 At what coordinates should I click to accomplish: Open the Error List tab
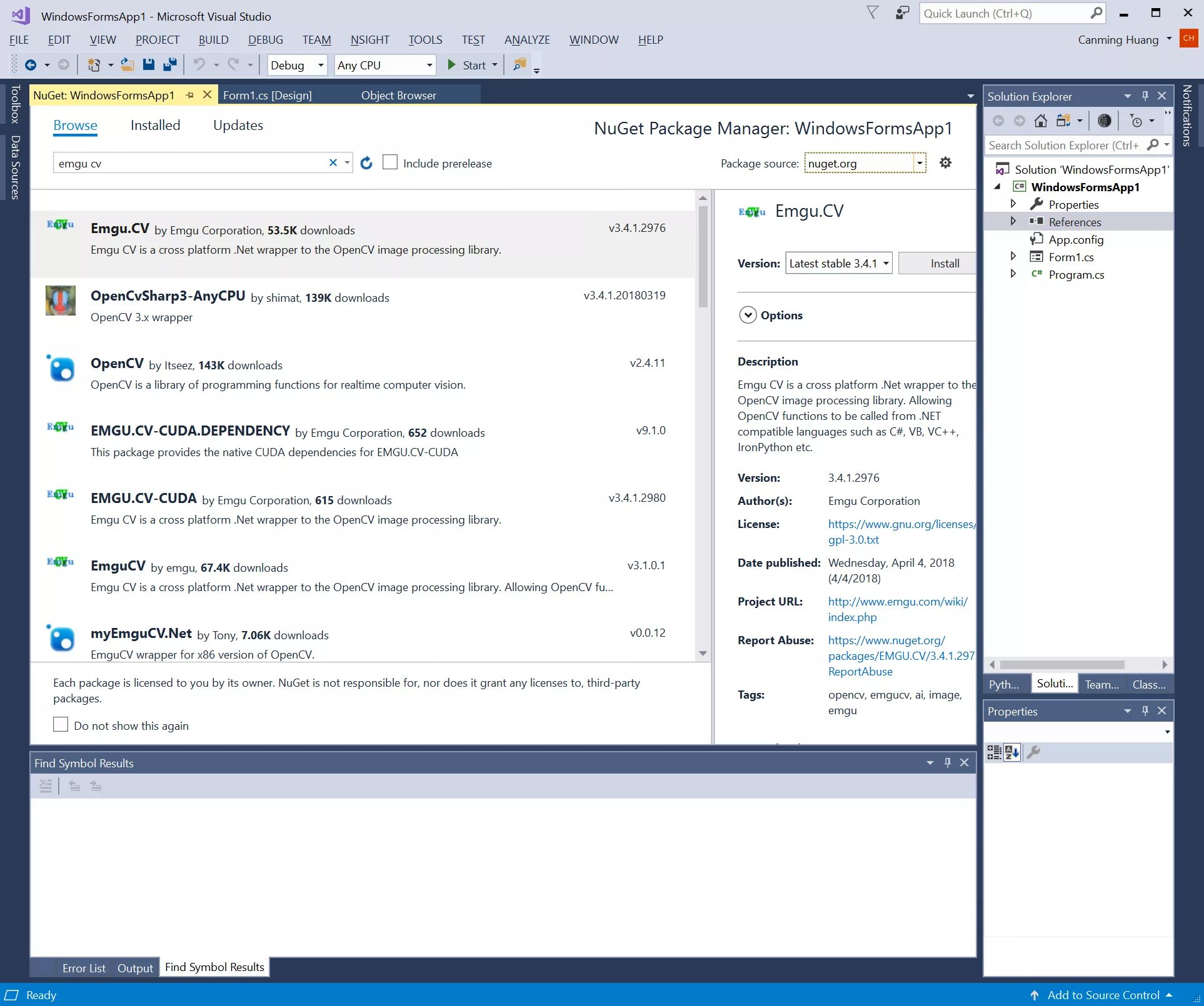[x=84, y=968]
